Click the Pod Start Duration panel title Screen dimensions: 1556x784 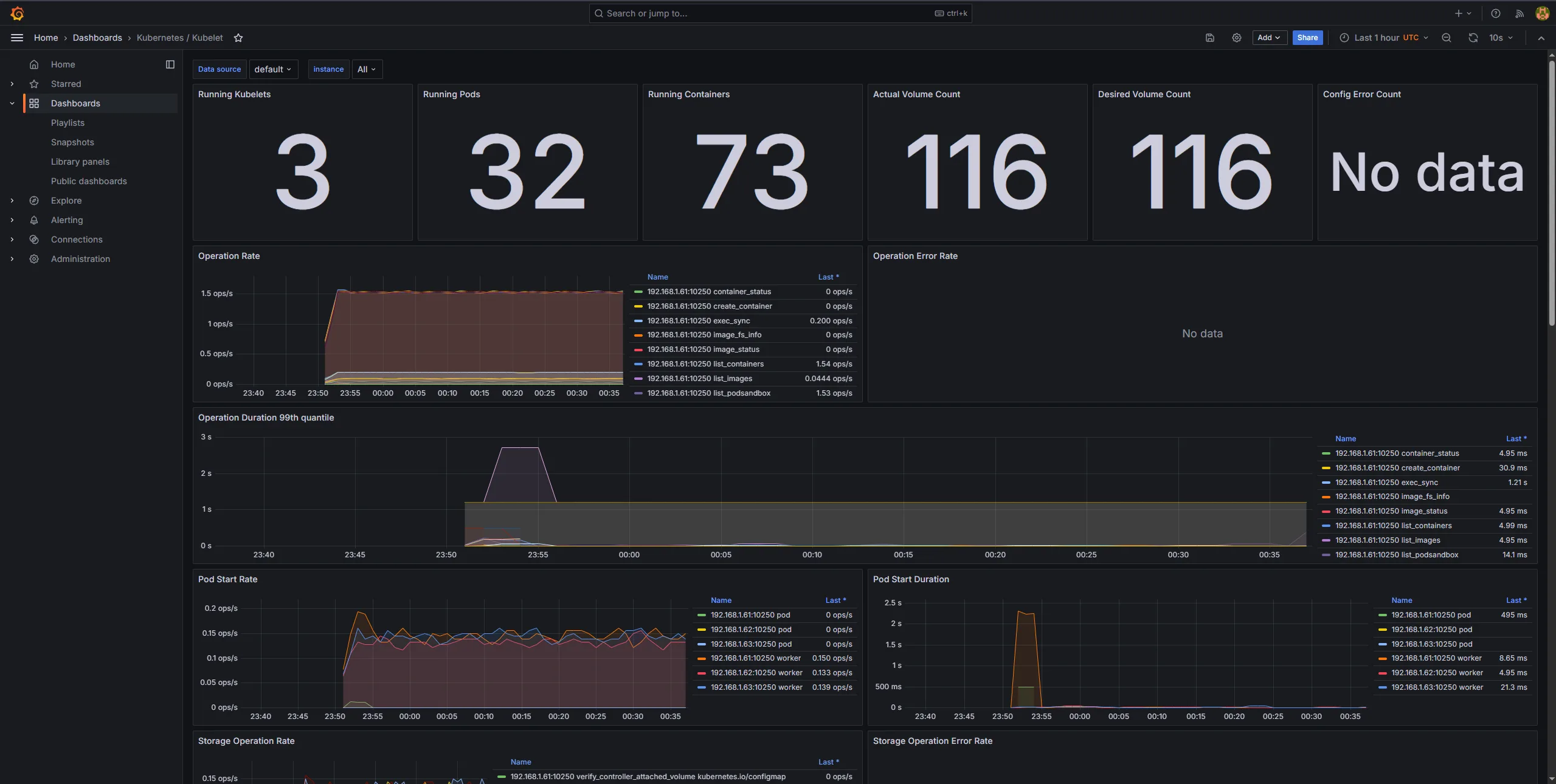pyautogui.click(x=911, y=579)
